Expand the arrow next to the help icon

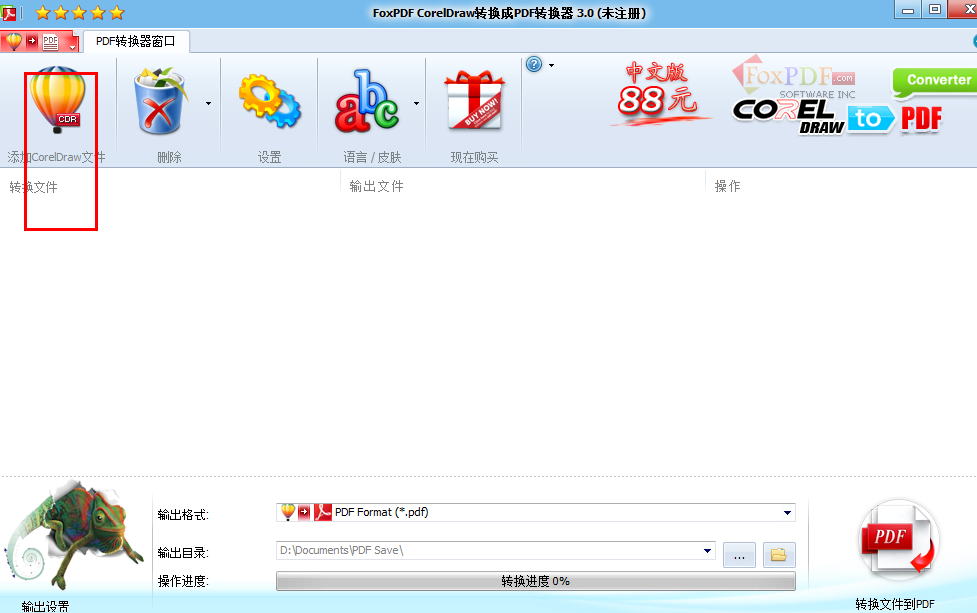[551, 65]
